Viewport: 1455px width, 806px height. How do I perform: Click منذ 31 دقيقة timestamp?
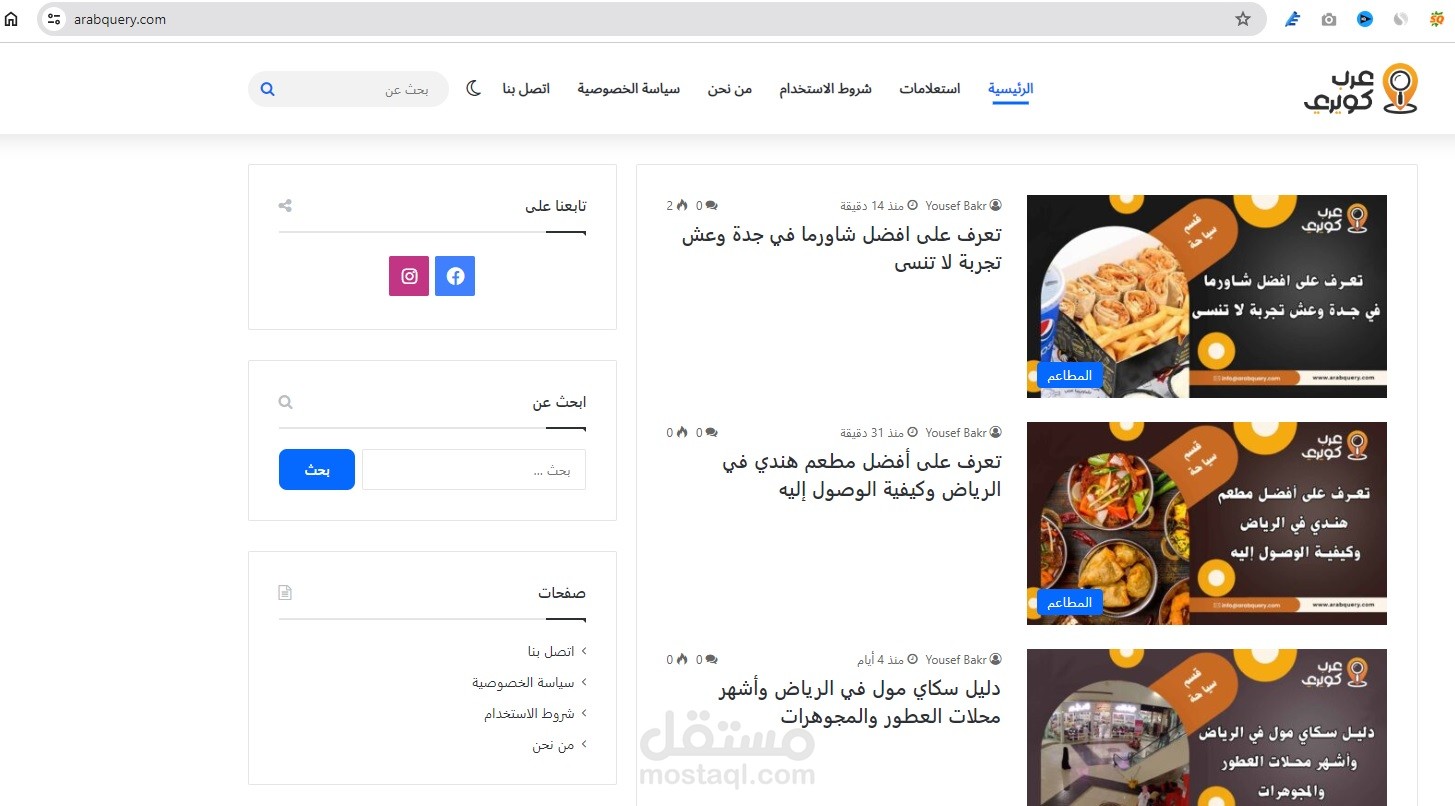879,433
